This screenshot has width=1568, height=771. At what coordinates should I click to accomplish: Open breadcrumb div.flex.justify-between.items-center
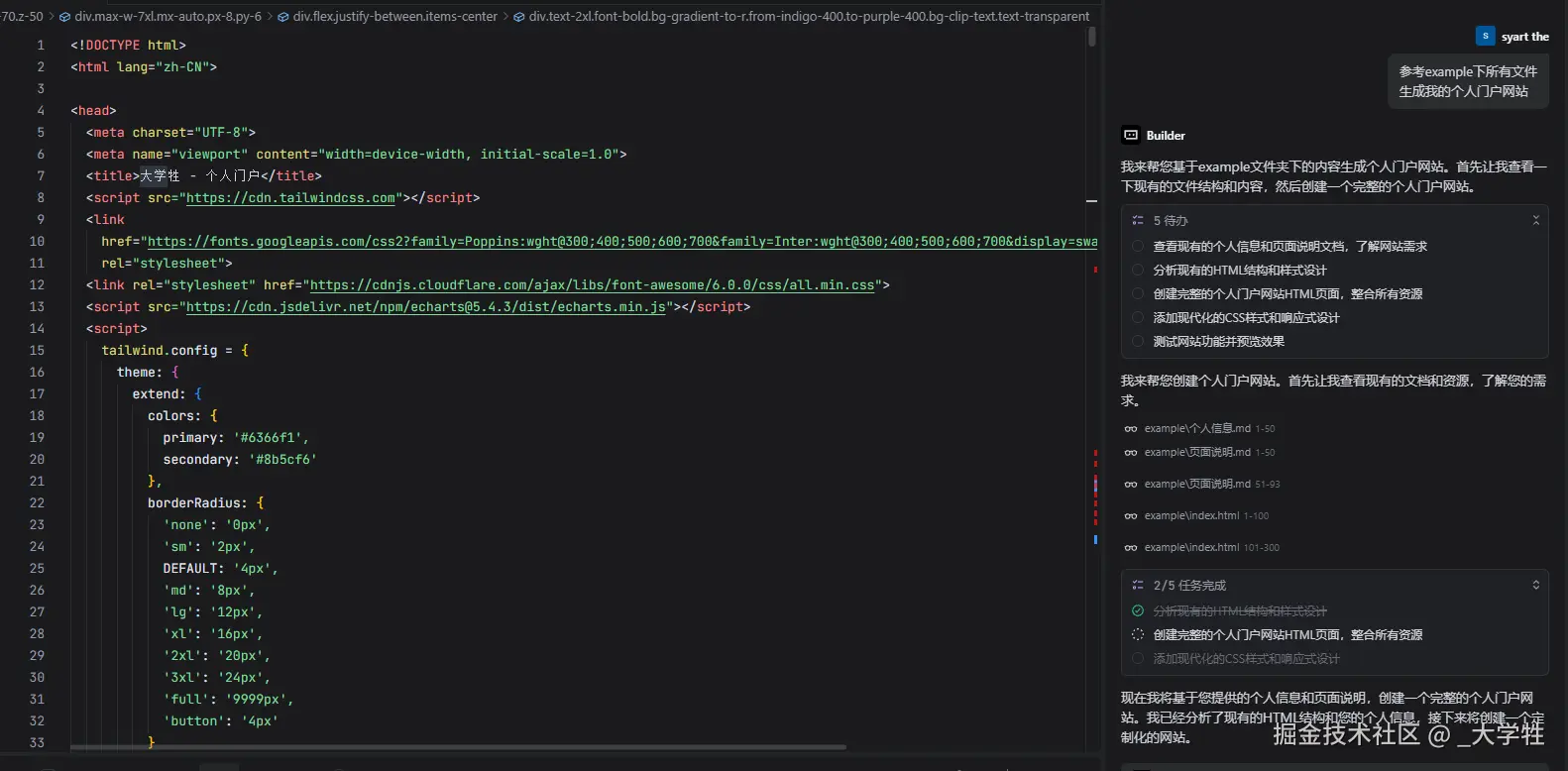[x=395, y=17]
